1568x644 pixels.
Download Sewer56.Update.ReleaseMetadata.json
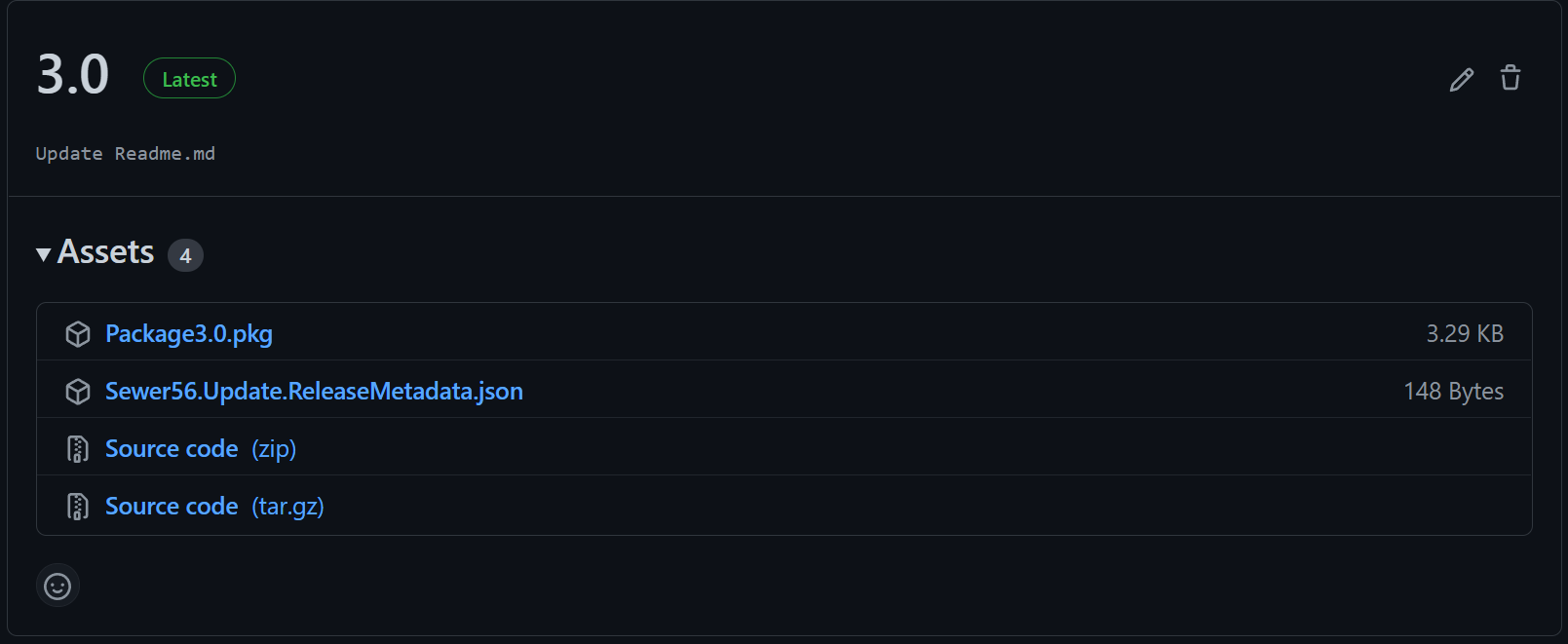[x=314, y=391]
